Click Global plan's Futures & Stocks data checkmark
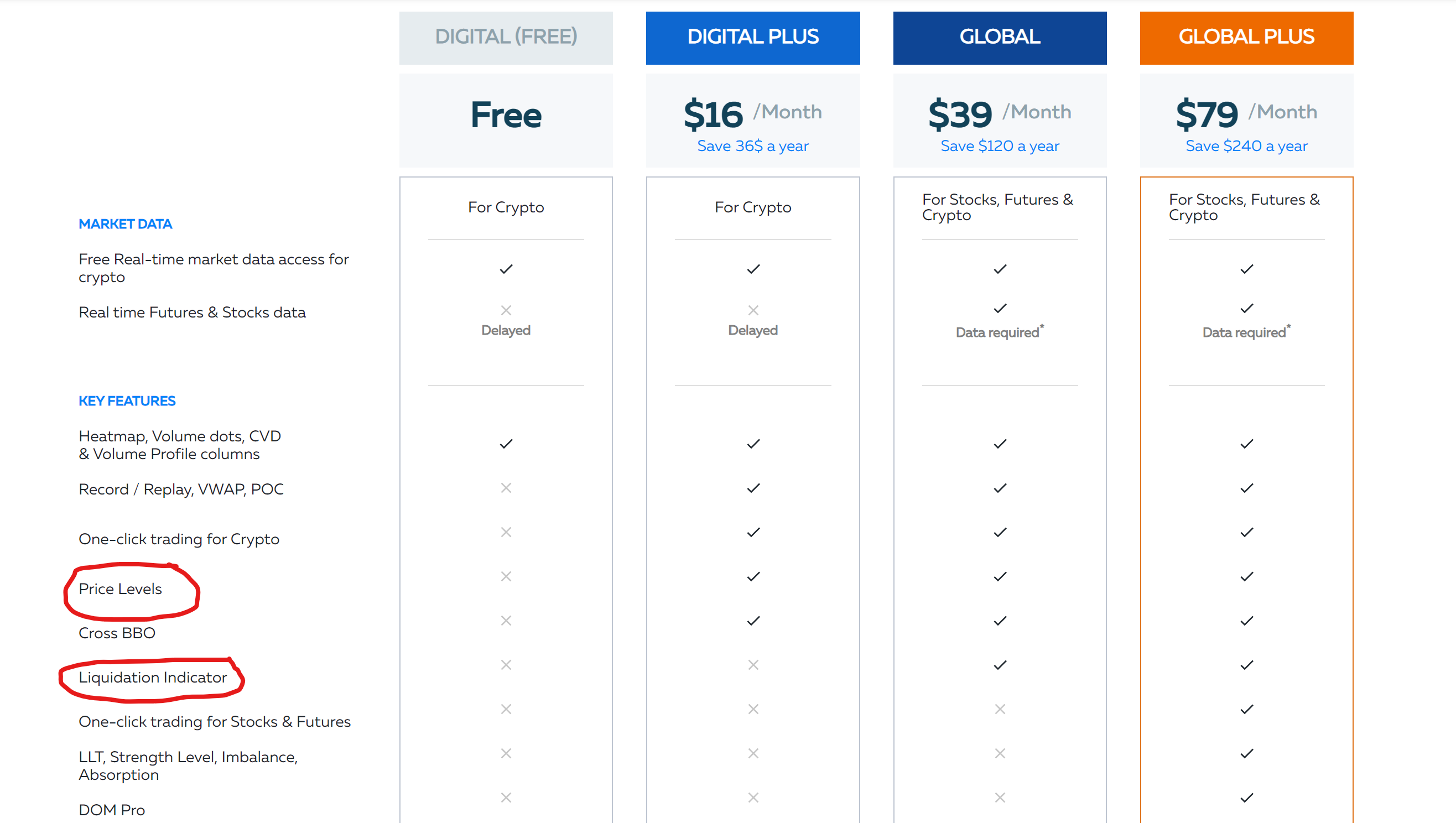Viewport: 1456px width, 823px height. pyautogui.click(x=1000, y=308)
